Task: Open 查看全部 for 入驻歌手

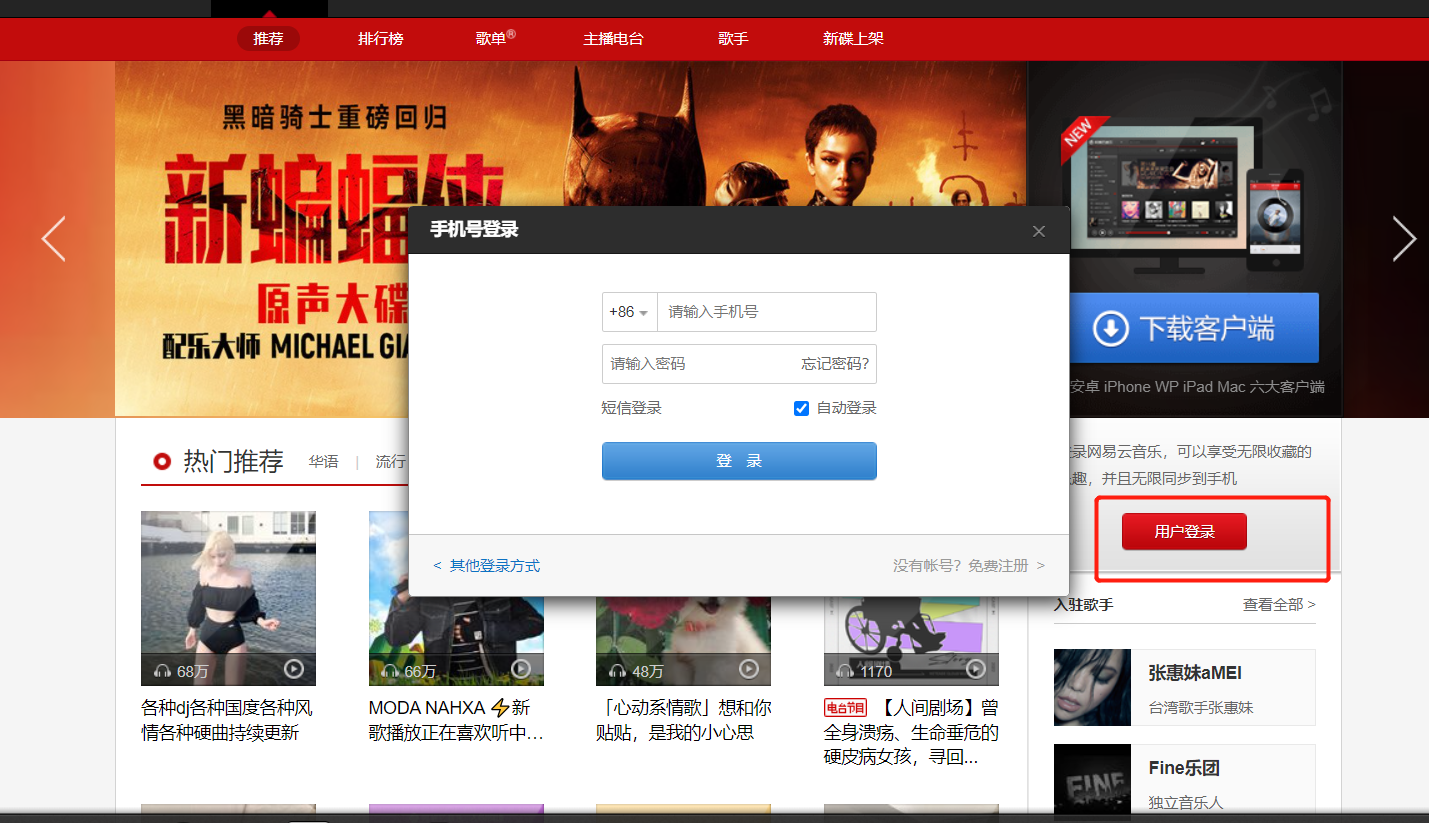Action: [x=1279, y=605]
